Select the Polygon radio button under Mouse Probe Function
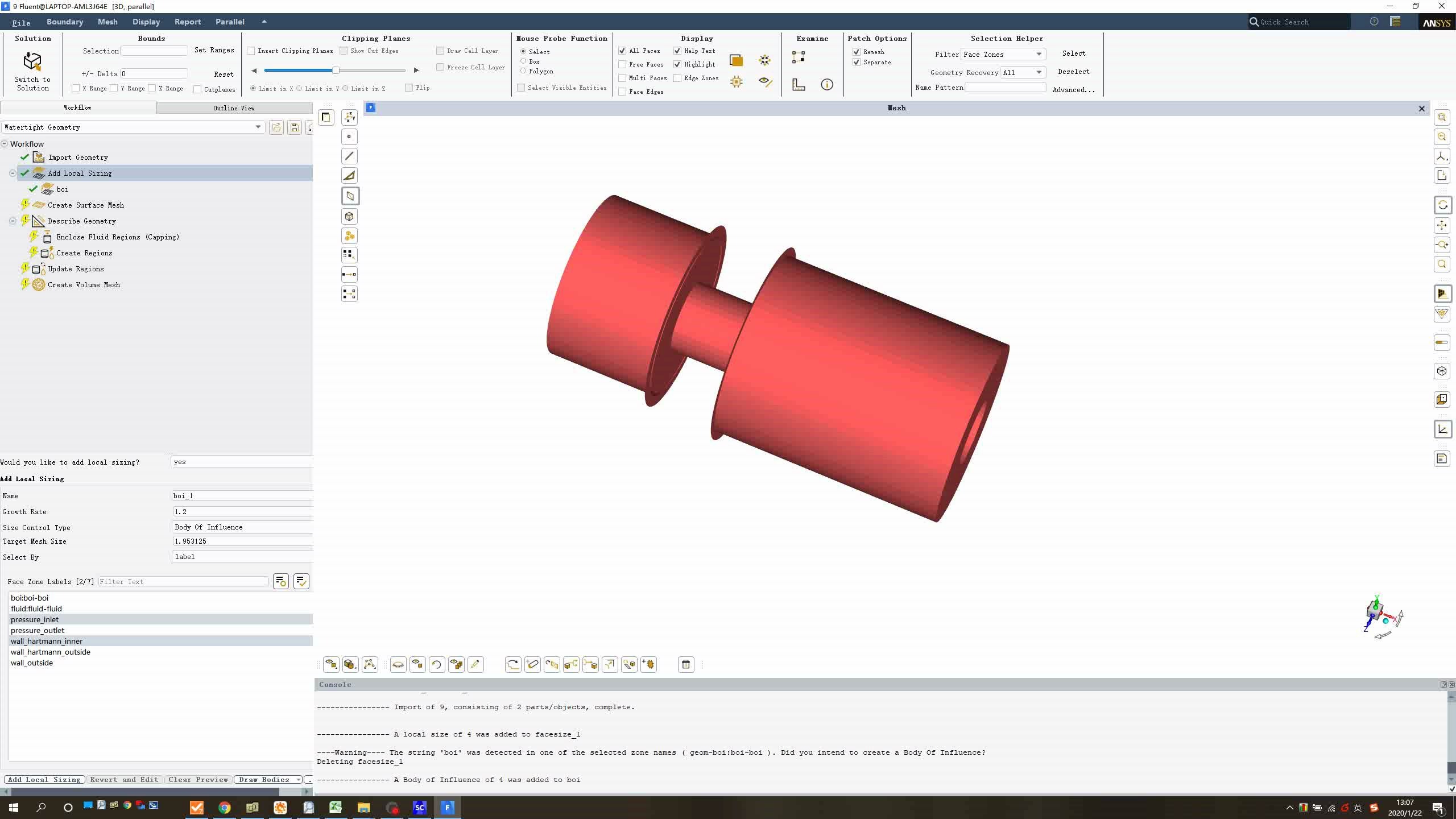 [523, 71]
